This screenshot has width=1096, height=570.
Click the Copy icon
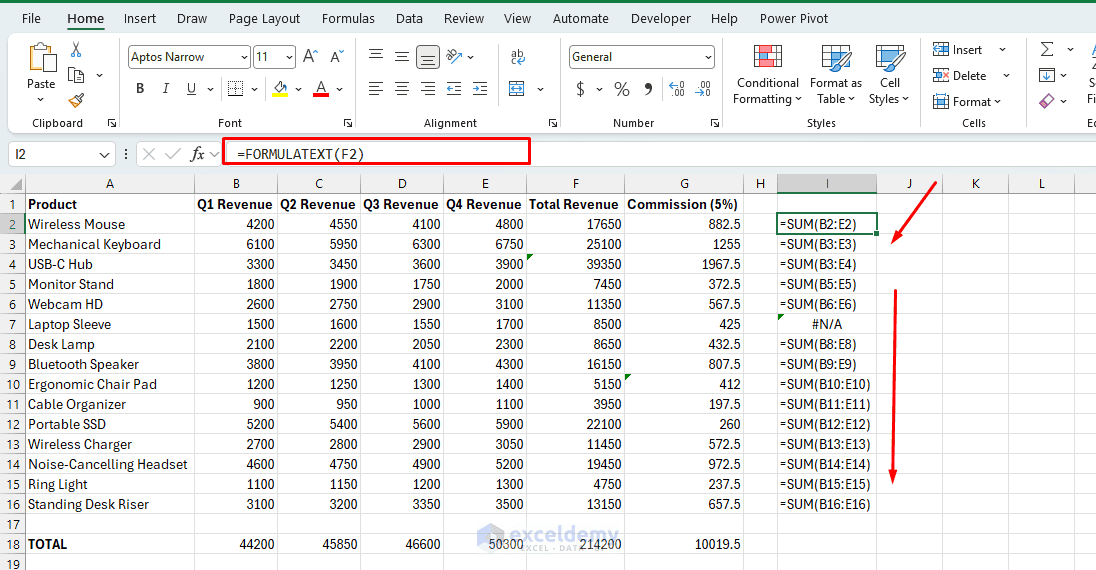[x=75, y=75]
